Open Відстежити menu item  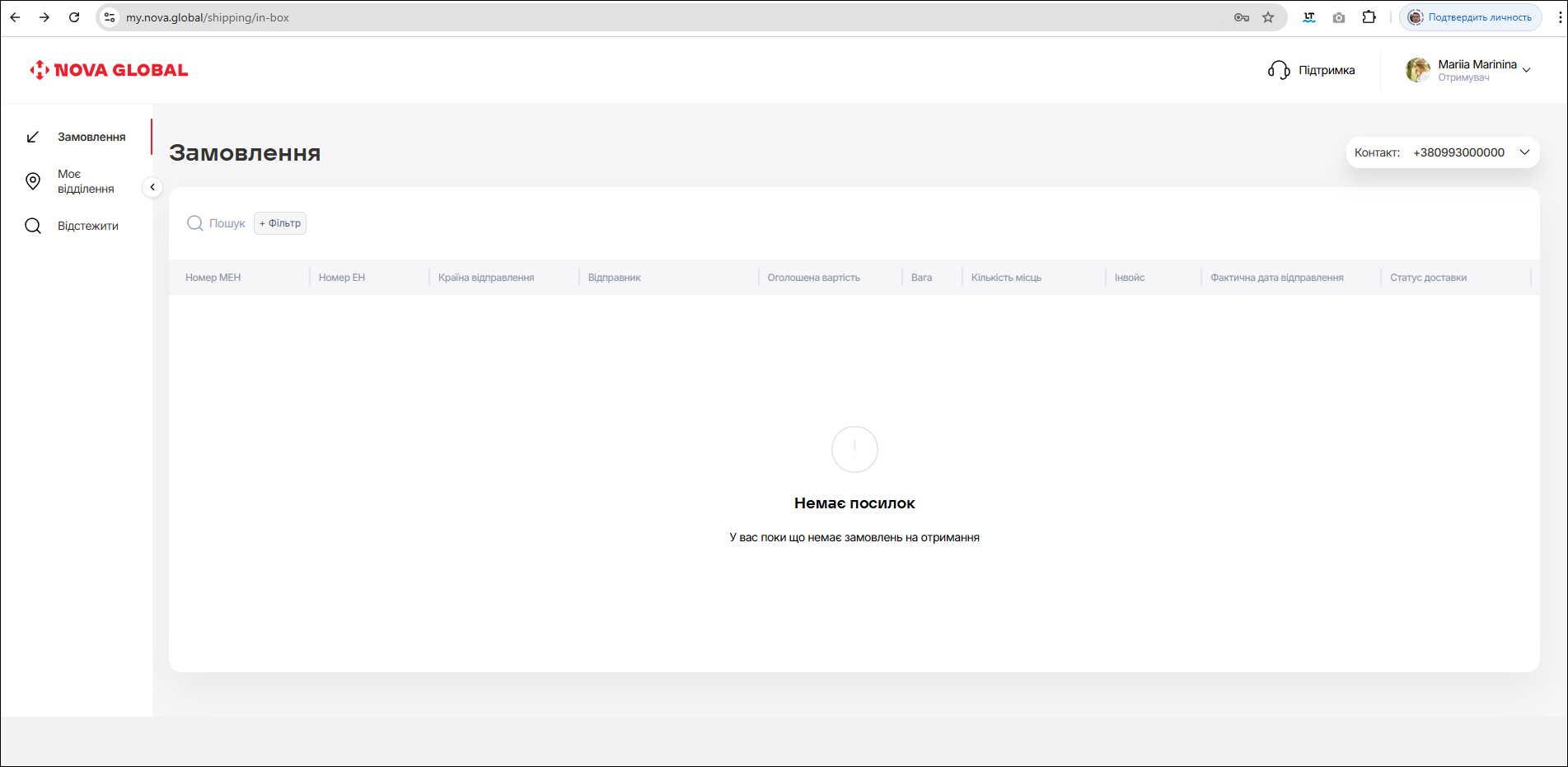tap(88, 226)
